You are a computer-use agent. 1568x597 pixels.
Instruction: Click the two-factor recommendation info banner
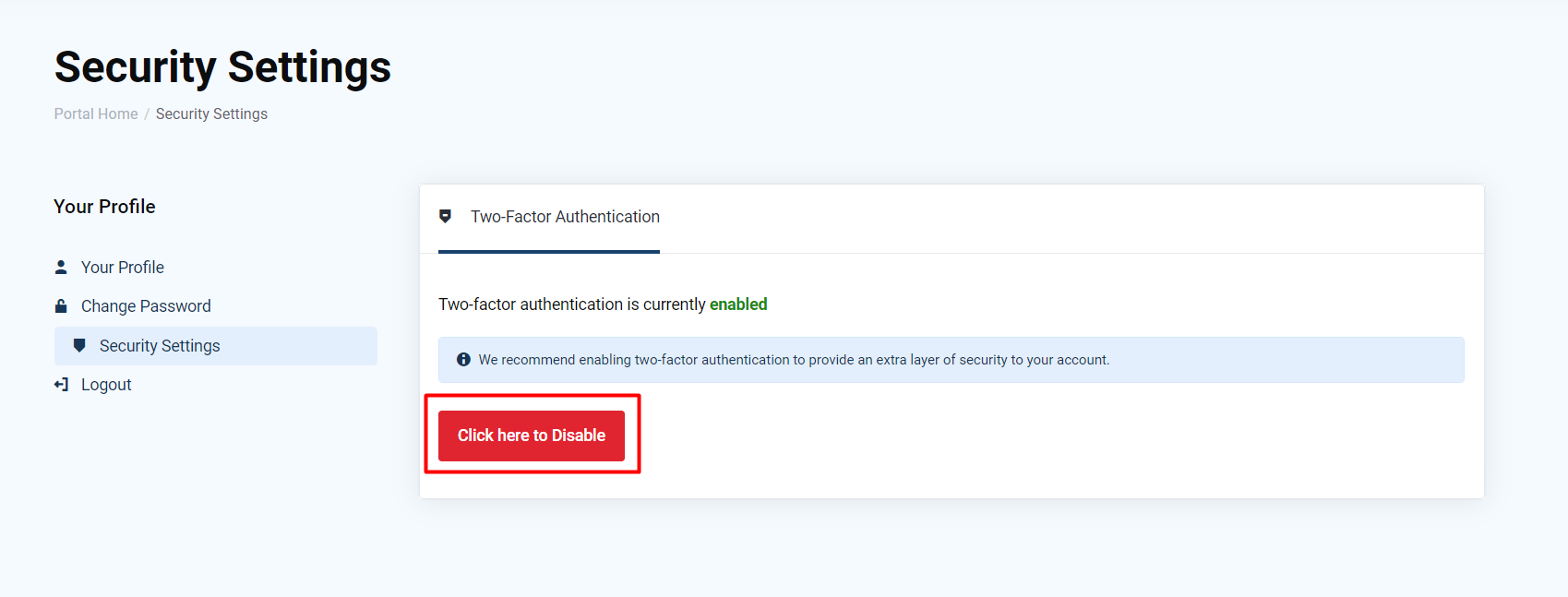(952, 360)
